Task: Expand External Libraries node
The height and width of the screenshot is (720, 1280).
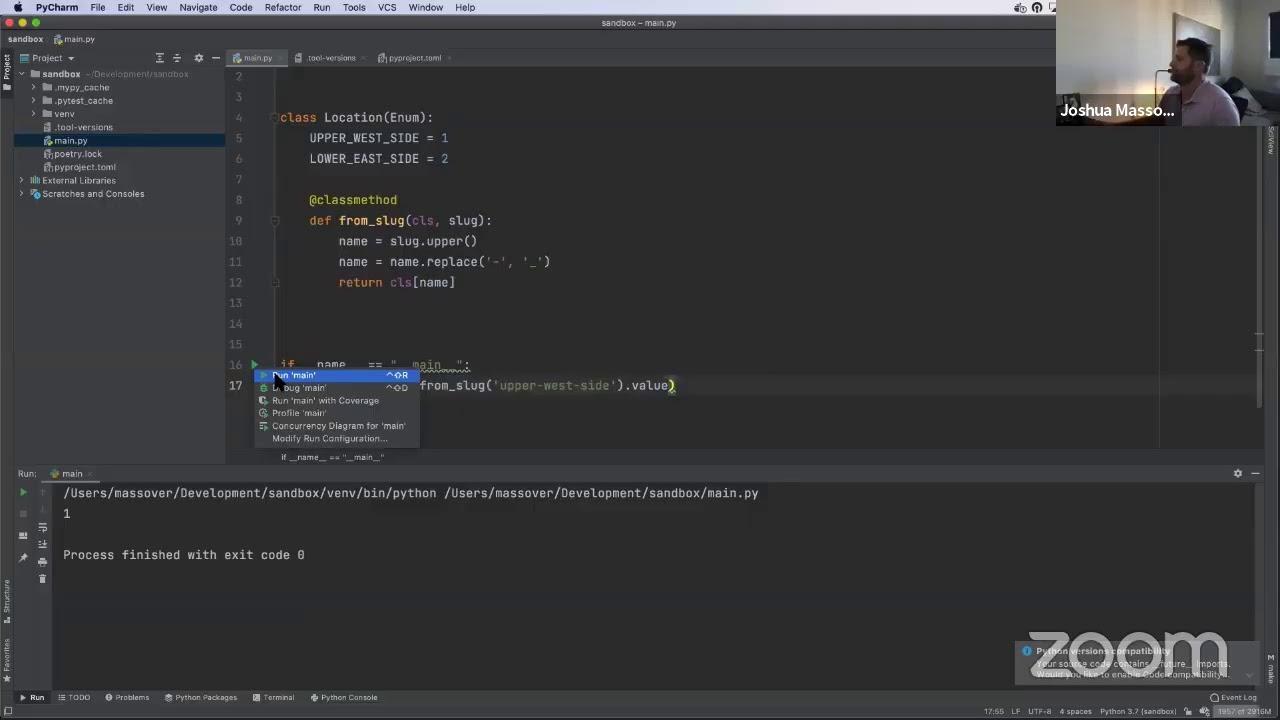Action: point(22,181)
